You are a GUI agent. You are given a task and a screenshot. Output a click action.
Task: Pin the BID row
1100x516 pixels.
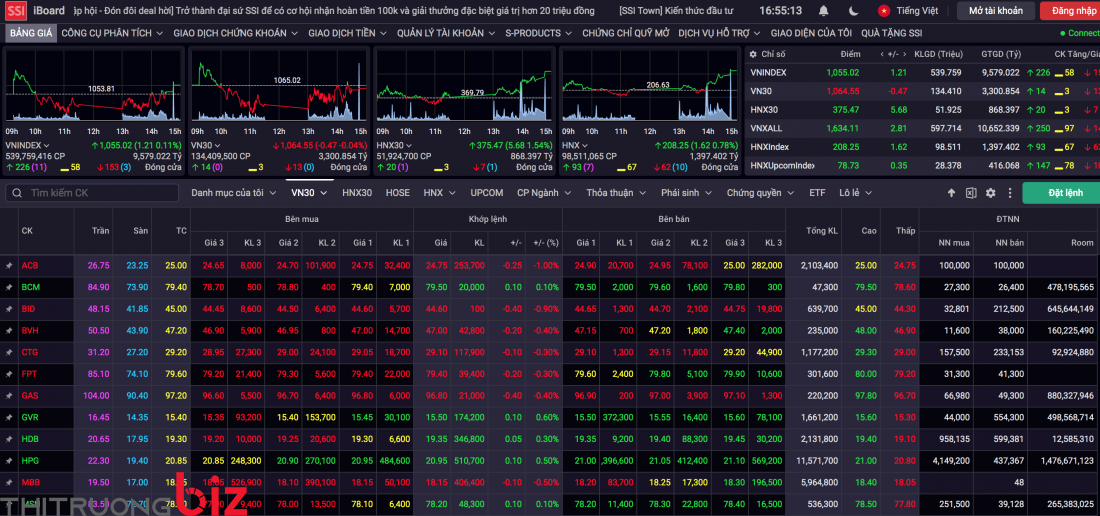pos(9,309)
